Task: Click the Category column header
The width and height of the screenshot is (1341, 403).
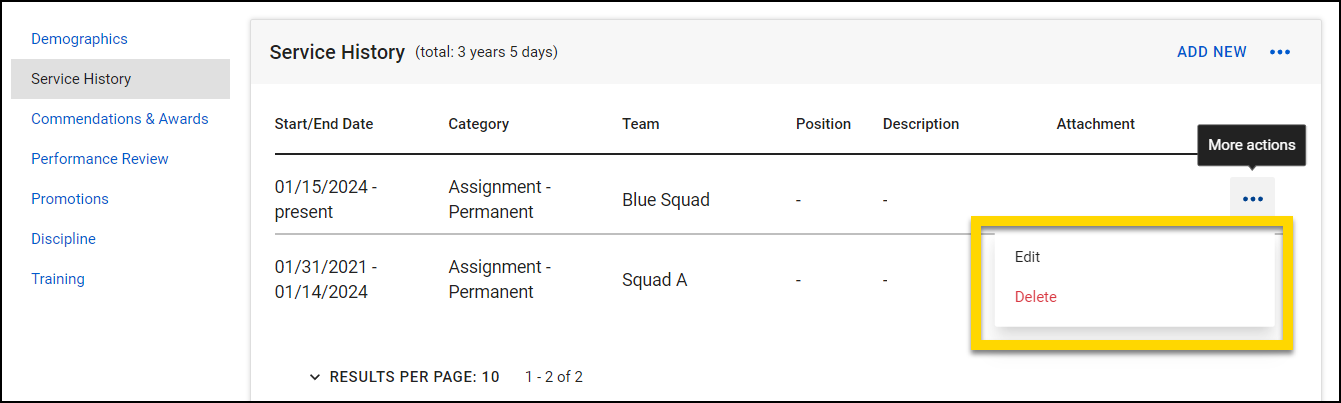Action: 478,124
